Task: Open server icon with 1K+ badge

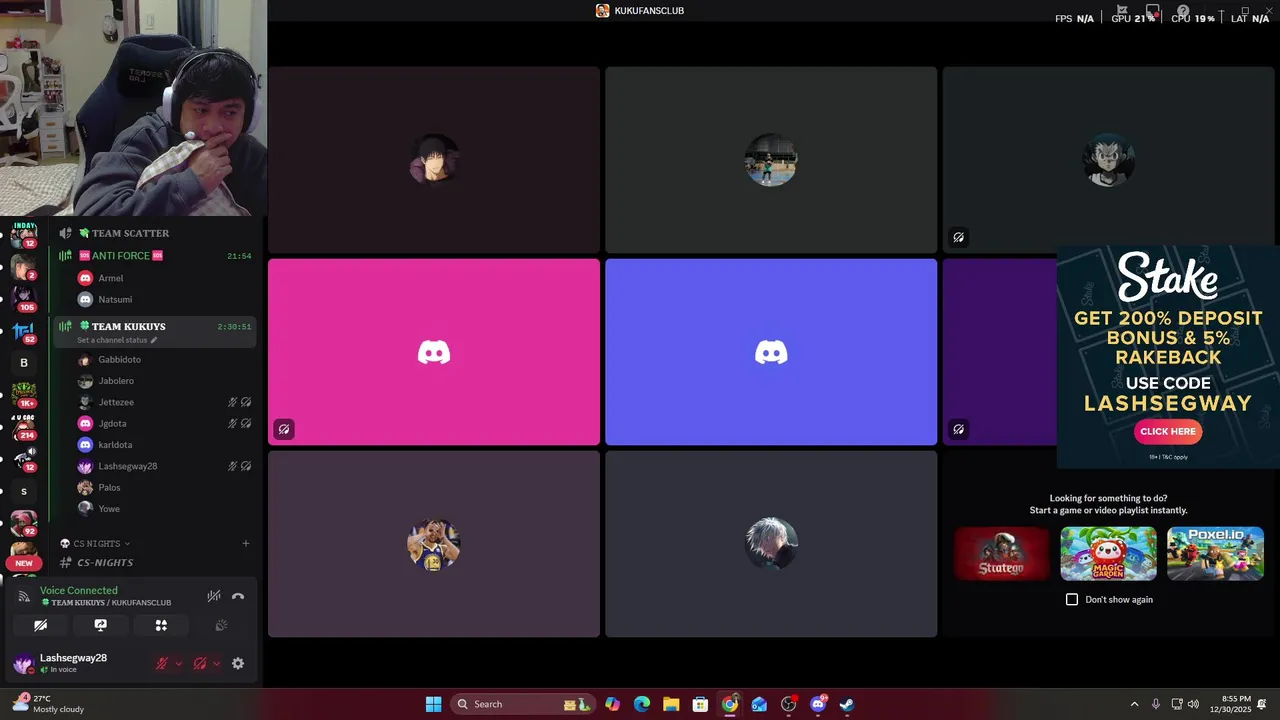Action: [x=24, y=395]
